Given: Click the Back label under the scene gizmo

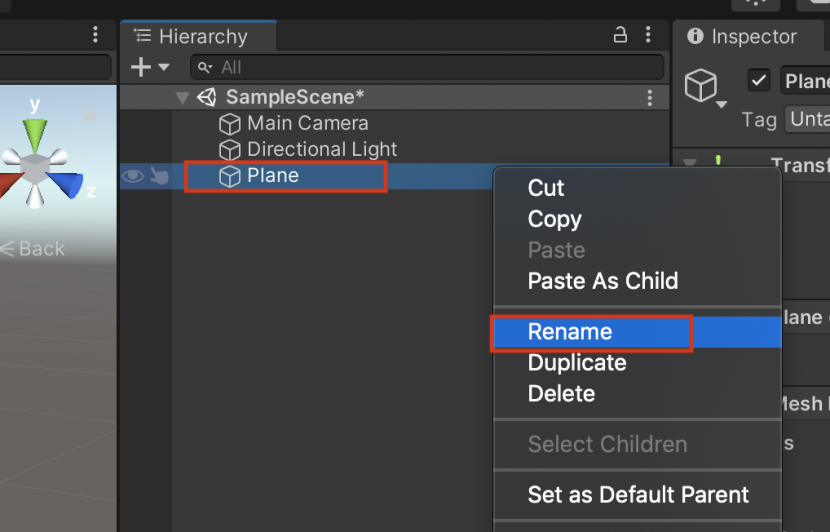Looking at the screenshot, I should tap(40, 249).
